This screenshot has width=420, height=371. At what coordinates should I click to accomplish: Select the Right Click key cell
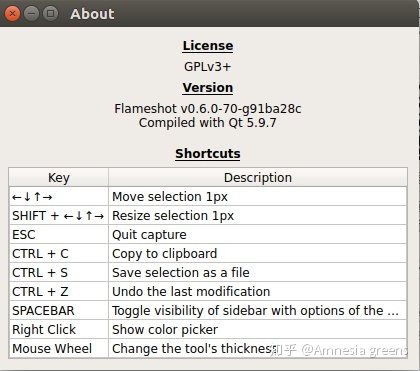click(x=59, y=329)
